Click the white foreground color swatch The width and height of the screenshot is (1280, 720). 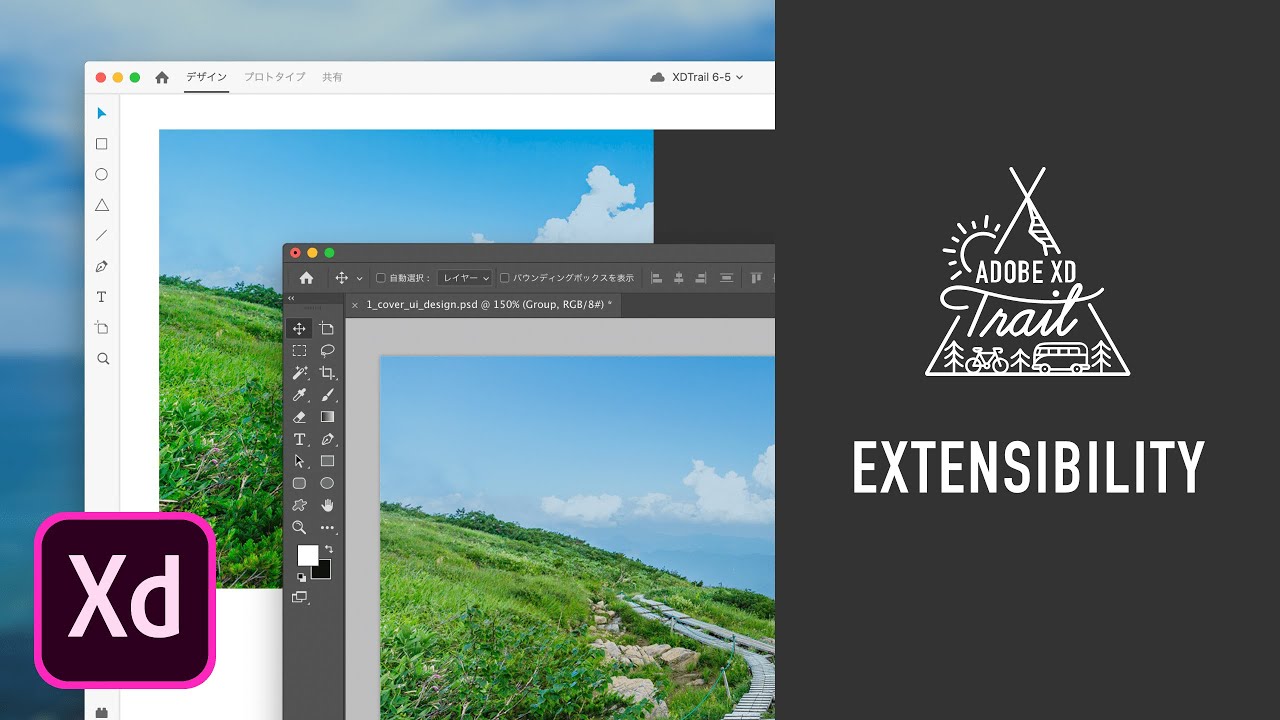coord(307,555)
